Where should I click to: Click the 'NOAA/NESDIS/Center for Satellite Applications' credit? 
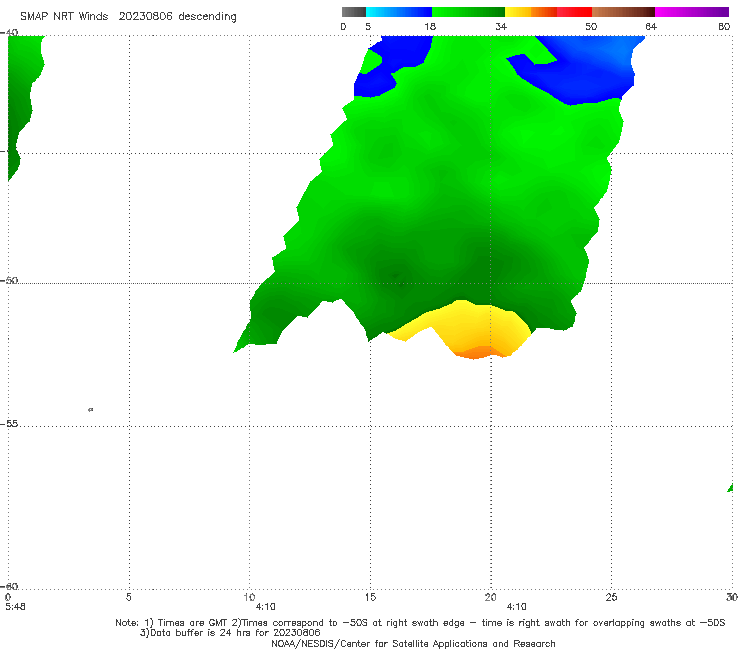(413, 643)
